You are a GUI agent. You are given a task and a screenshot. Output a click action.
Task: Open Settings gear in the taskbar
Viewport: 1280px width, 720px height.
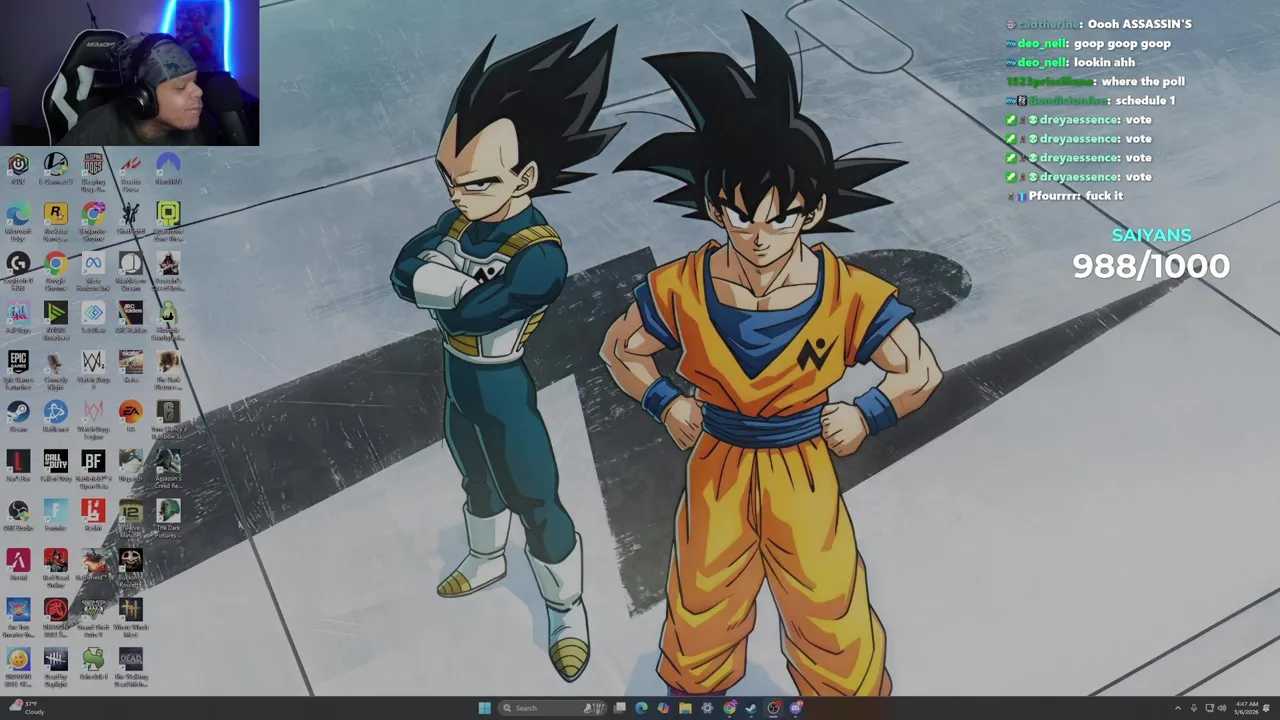[x=707, y=708]
